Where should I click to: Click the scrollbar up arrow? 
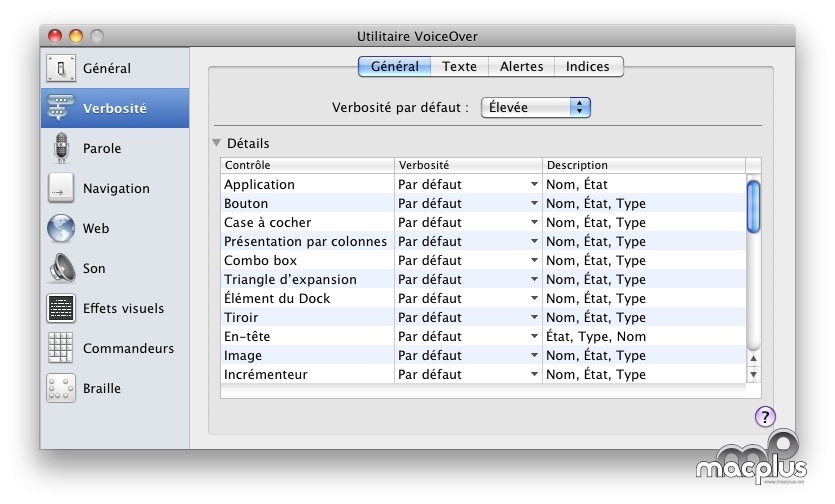pyautogui.click(x=753, y=359)
